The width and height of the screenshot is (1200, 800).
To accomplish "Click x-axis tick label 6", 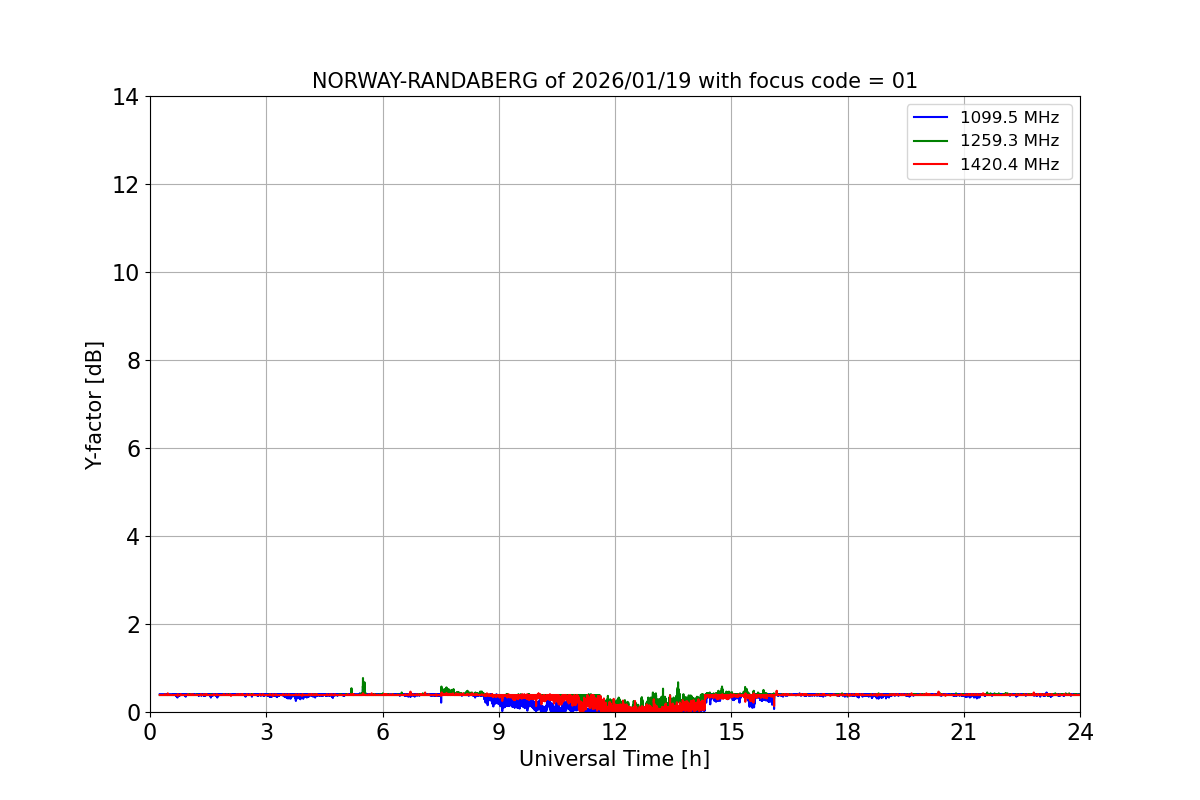I will pos(383,731).
